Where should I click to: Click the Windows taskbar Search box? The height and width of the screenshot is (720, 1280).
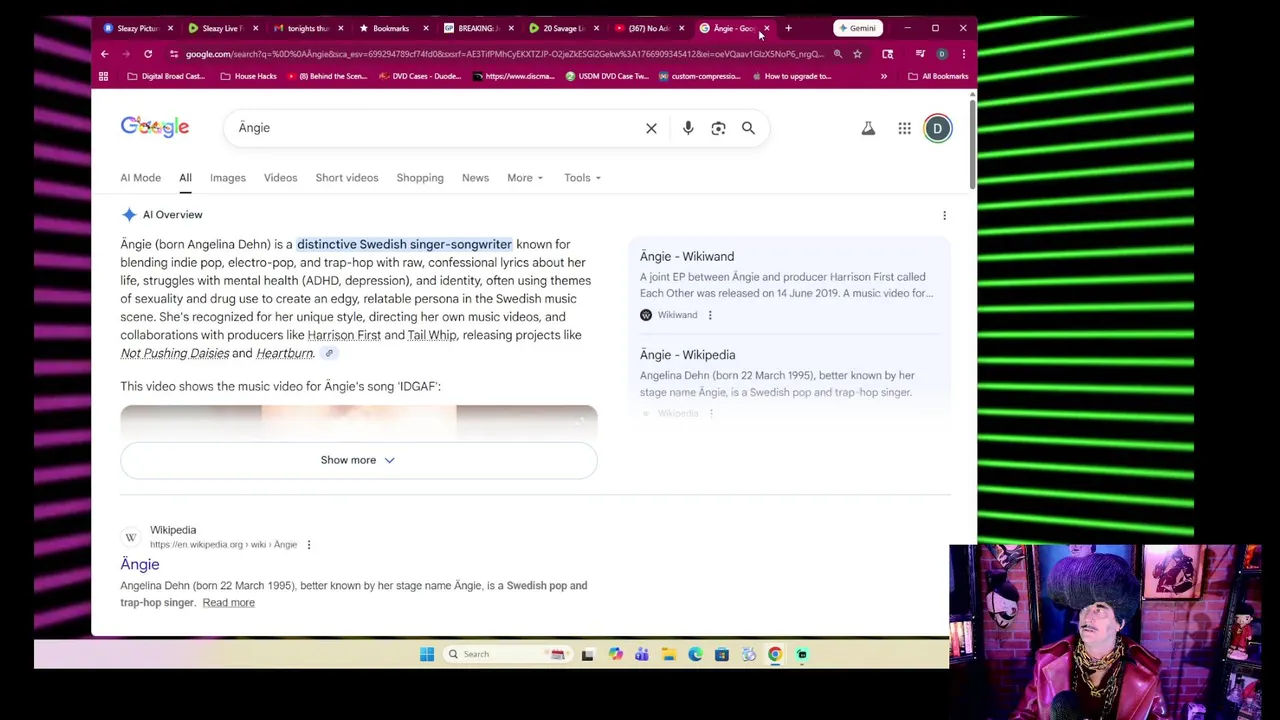(x=506, y=654)
